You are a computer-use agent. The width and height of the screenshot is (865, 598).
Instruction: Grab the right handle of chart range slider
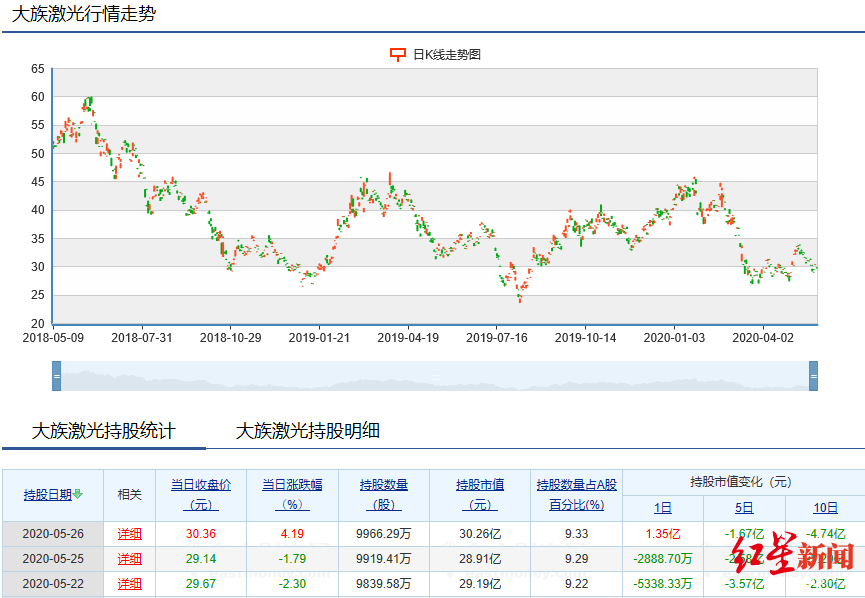pos(813,376)
